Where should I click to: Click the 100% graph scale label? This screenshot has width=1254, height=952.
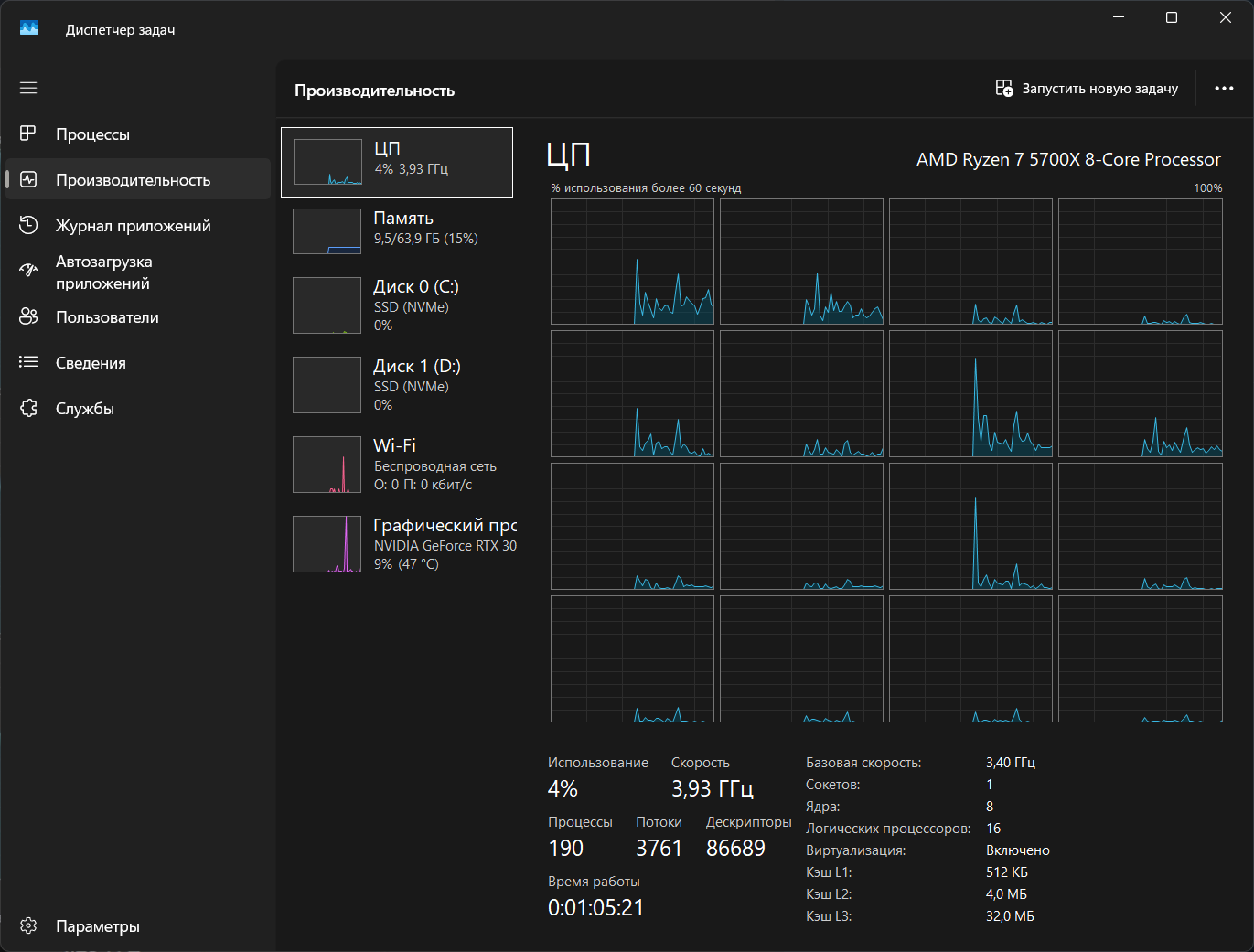pos(1207,187)
